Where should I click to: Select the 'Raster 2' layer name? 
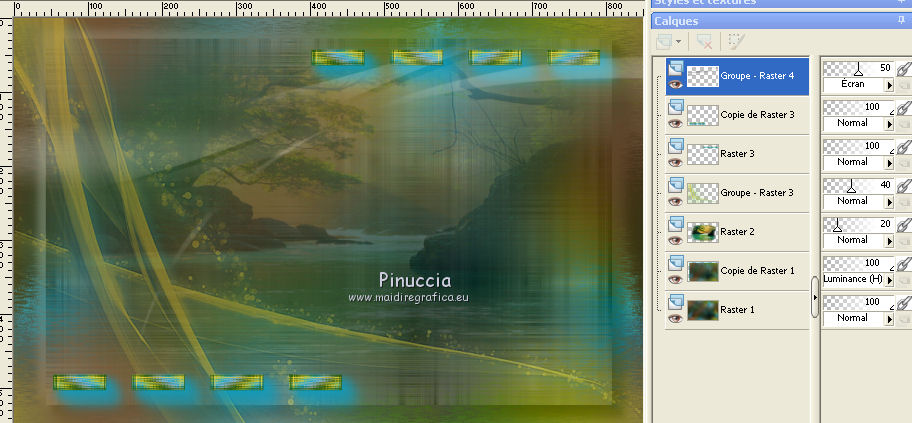pos(738,232)
